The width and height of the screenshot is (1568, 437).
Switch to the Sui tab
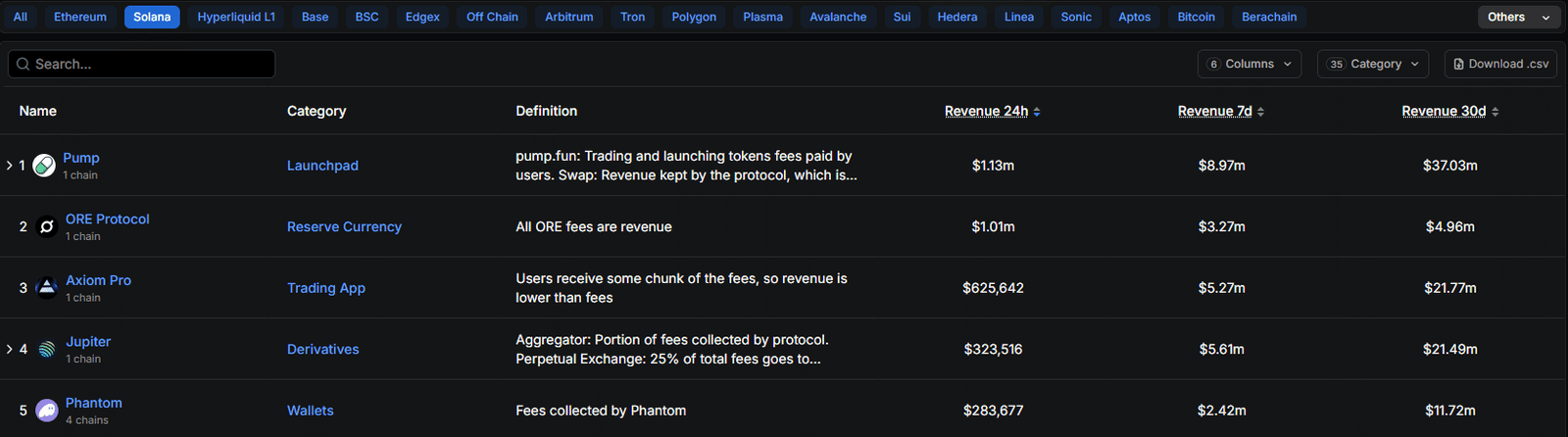(903, 17)
